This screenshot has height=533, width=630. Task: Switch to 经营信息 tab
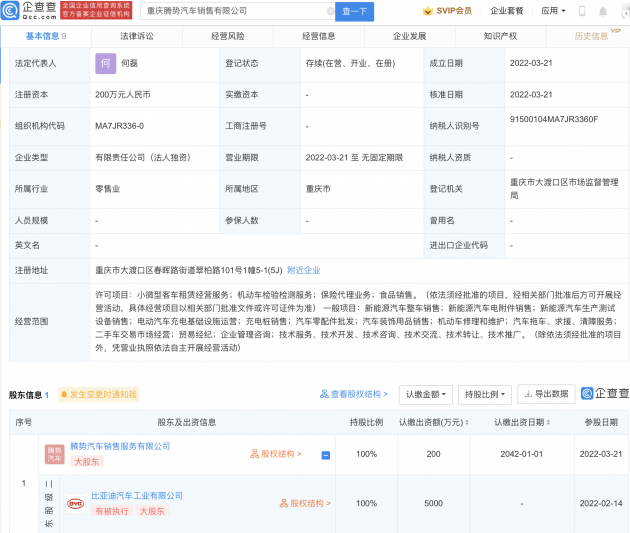[x=319, y=36]
